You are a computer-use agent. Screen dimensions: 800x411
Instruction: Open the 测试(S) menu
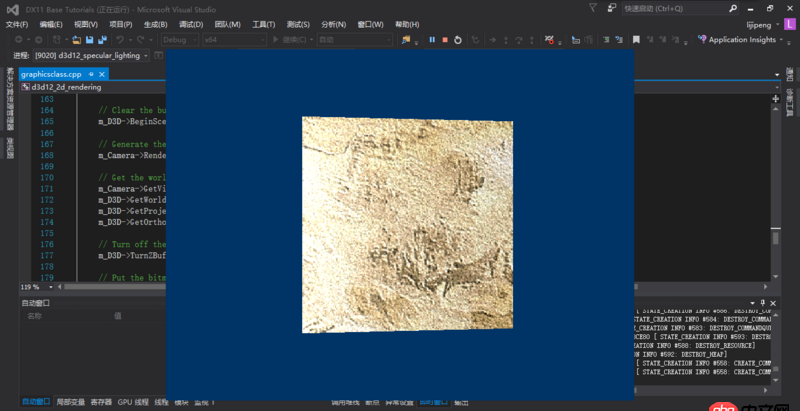pyautogui.click(x=298, y=24)
